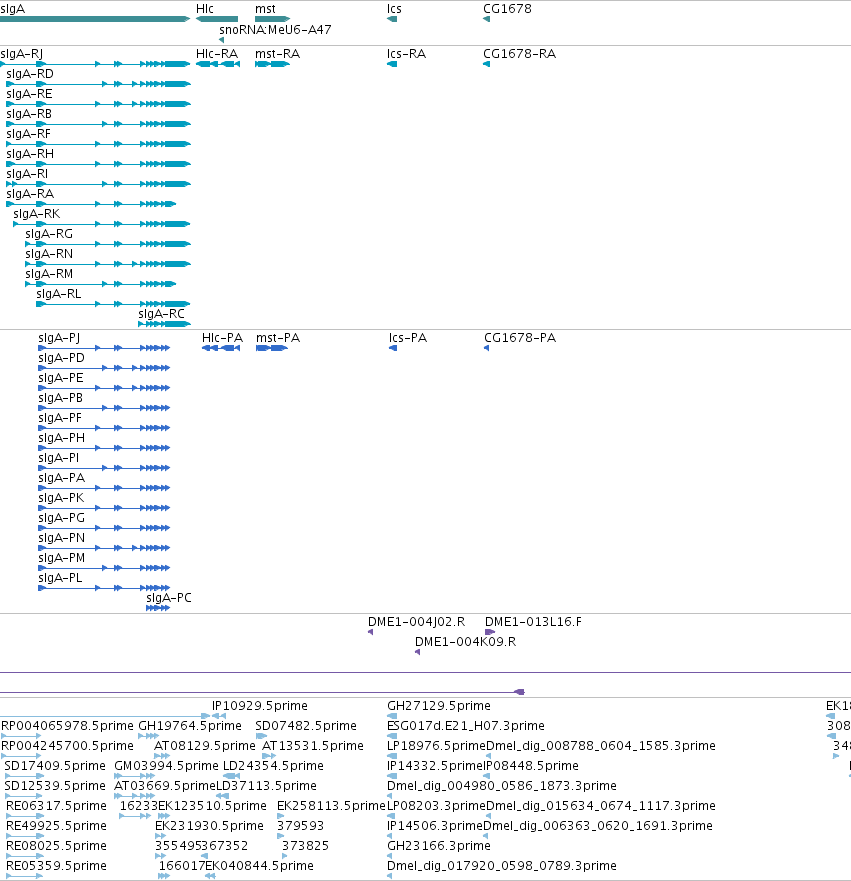Click the SD07482.5prime EST label
Screen dimensions: 851x881
306,726
